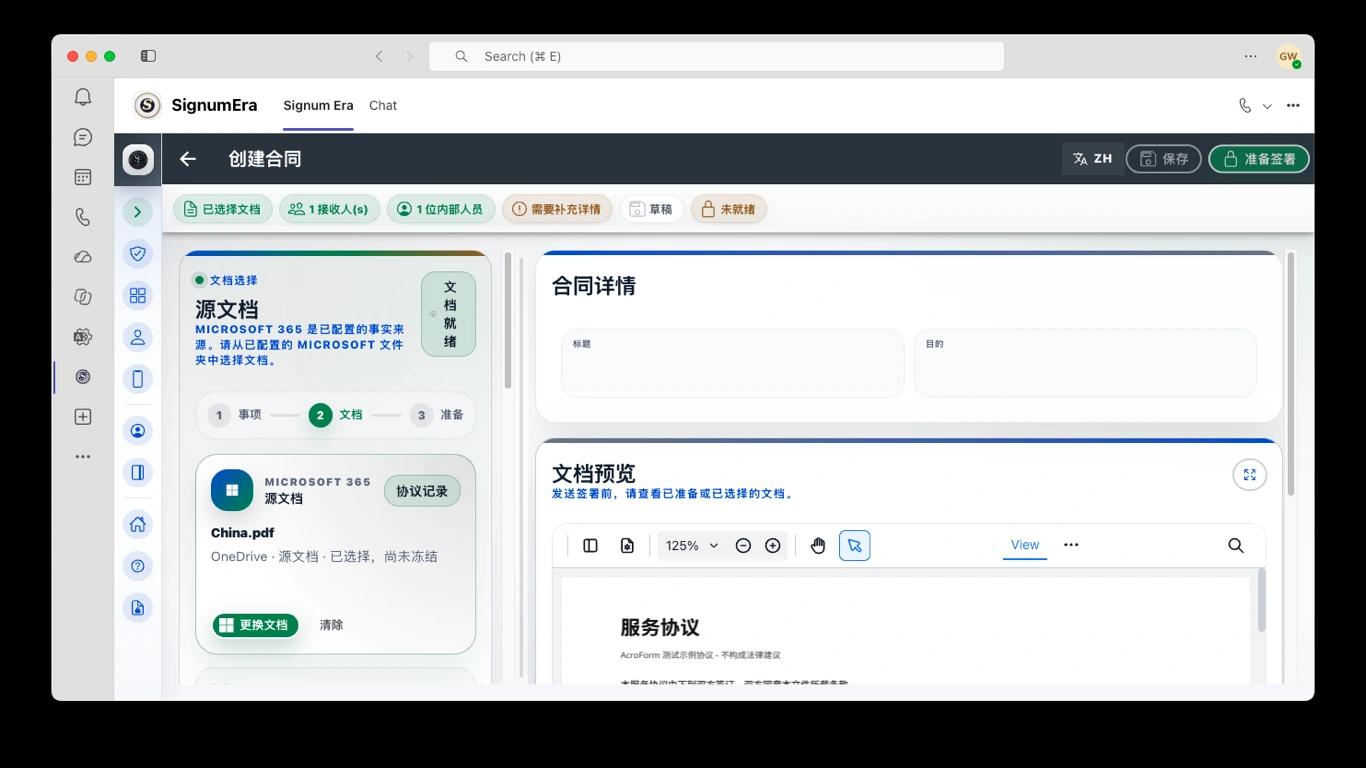Image resolution: width=1366 pixels, height=768 pixels.
Task: Expand the SignumEra sidebar chevron
Action: (x=138, y=211)
